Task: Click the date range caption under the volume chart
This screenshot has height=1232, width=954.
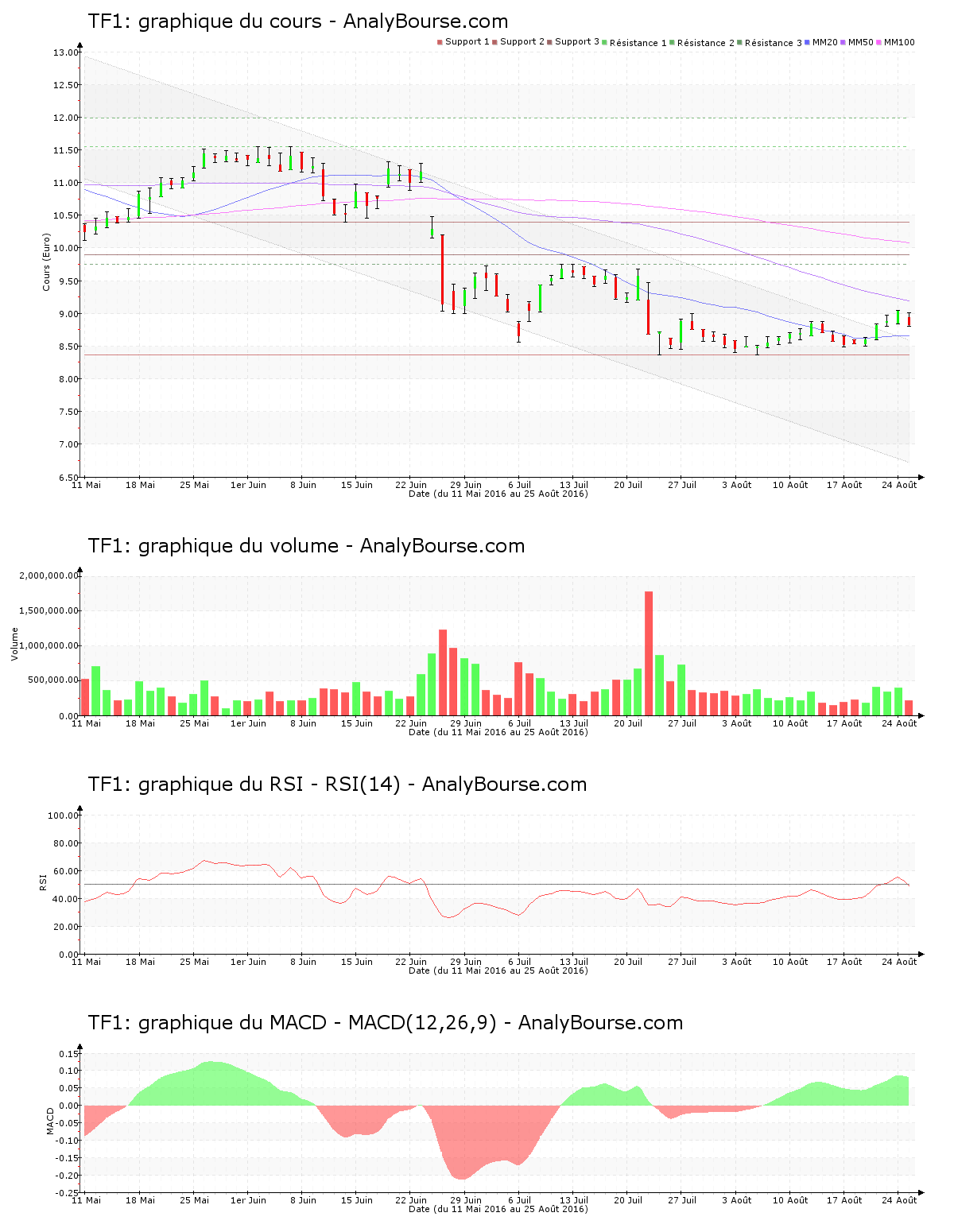Action: click(498, 732)
